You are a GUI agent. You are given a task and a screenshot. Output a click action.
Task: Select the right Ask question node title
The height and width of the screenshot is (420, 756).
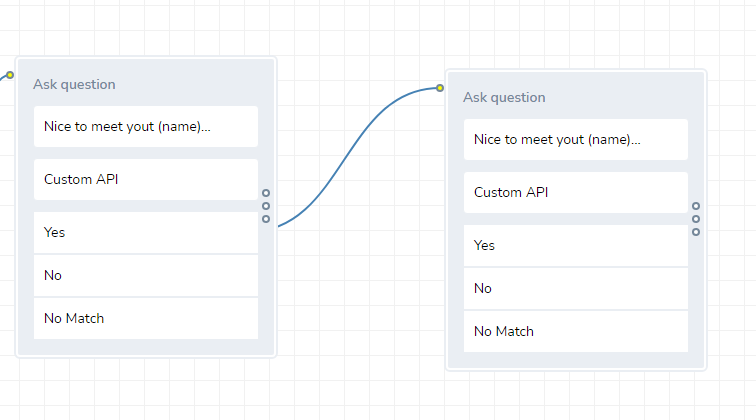click(x=504, y=97)
